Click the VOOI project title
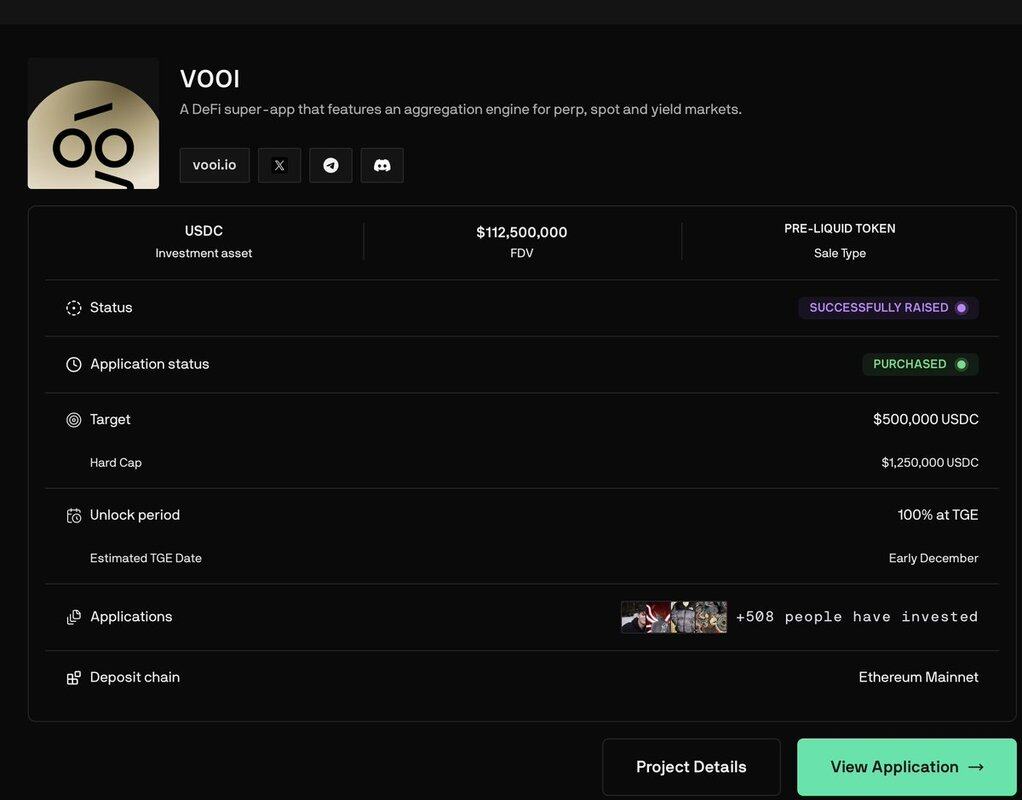 coord(210,79)
